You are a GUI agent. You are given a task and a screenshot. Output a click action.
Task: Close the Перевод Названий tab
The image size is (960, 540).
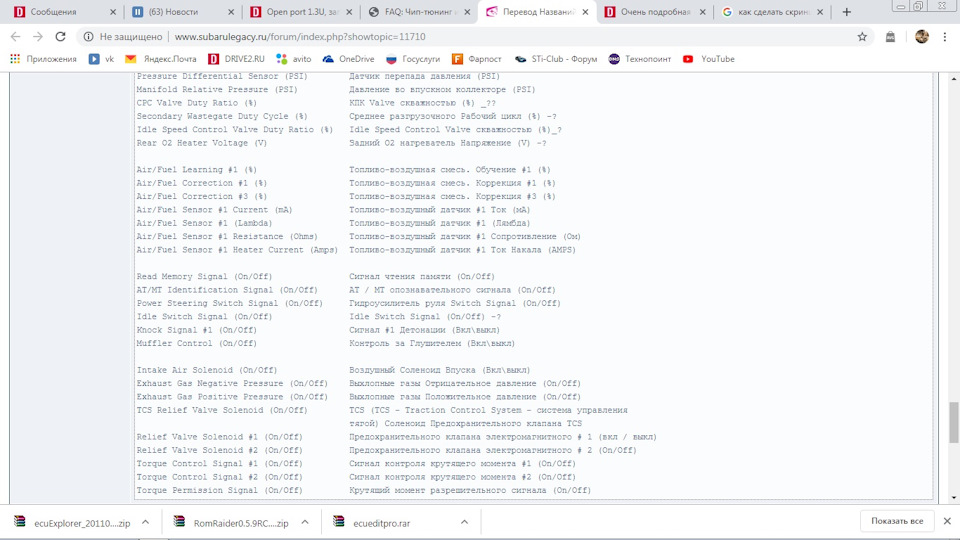tap(585, 12)
